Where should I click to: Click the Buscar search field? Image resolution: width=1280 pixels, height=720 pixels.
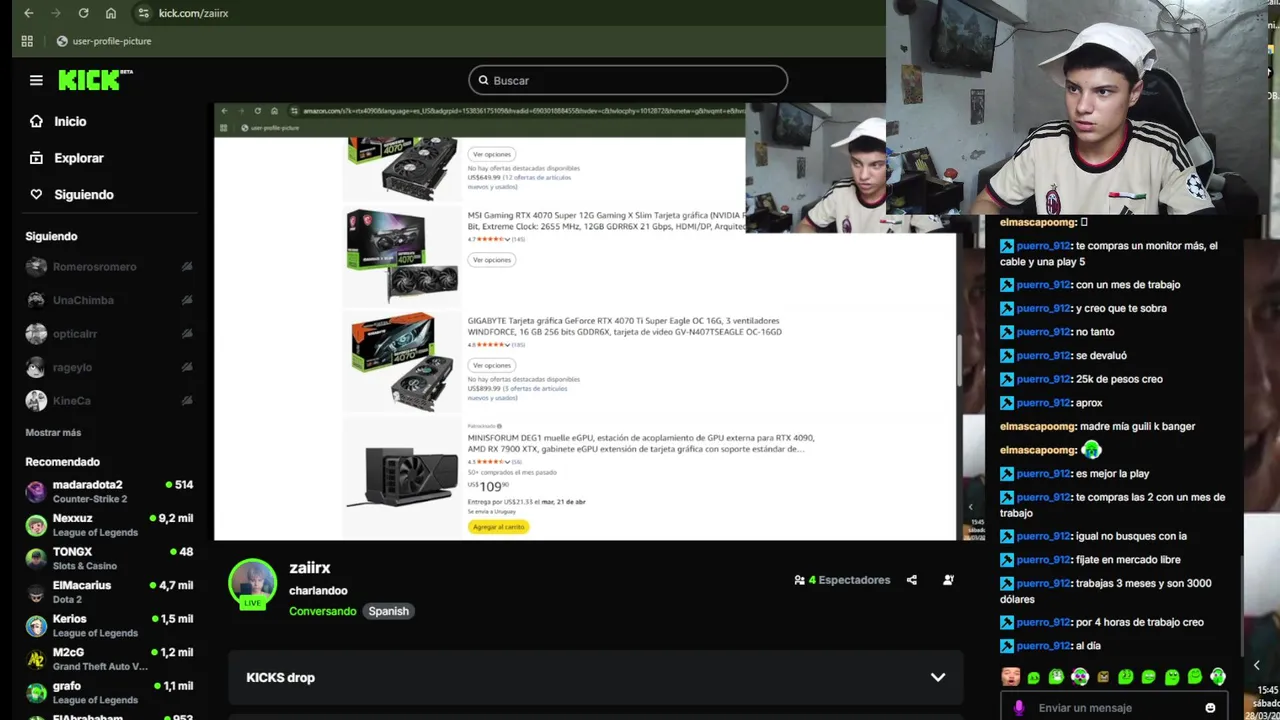pyautogui.click(x=628, y=80)
